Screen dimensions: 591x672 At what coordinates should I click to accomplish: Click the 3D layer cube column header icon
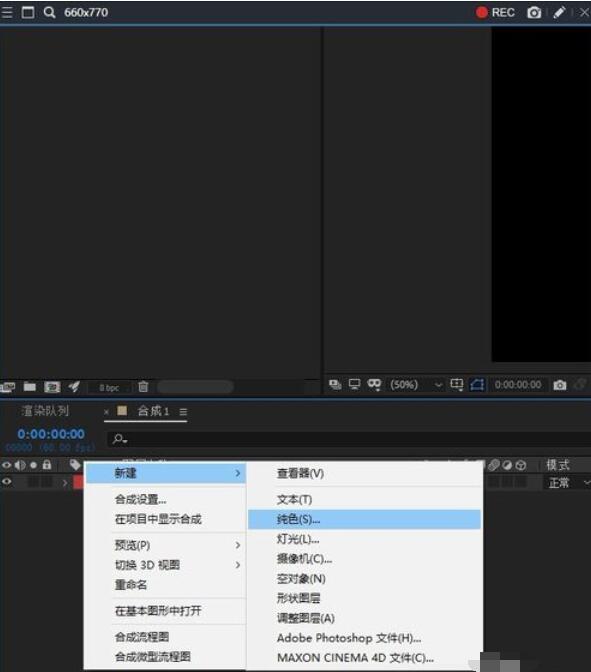tap(521, 465)
